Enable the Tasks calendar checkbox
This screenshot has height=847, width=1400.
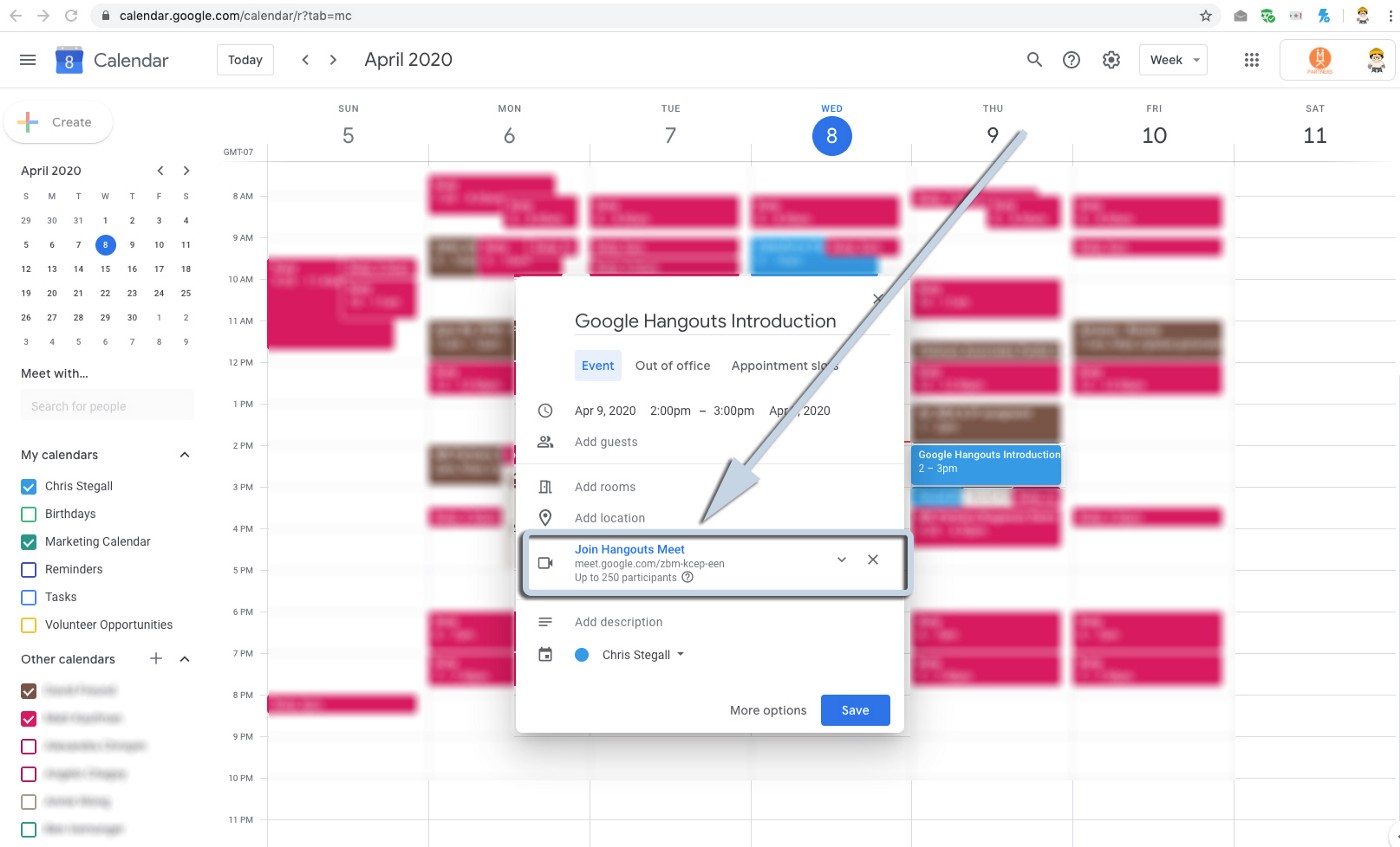pos(29,597)
